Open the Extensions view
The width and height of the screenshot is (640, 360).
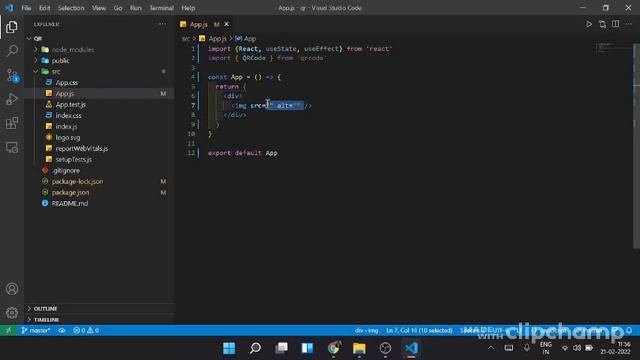12,123
